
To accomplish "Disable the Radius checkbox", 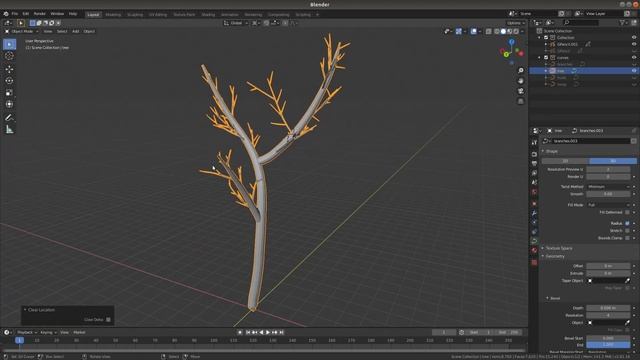I will click(x=627, y=223).
